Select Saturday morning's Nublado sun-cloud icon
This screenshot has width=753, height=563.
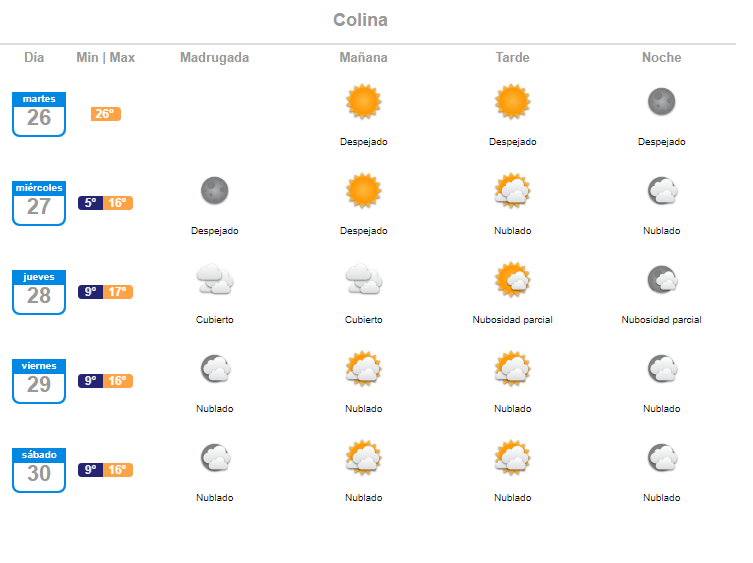coord(364,457)
